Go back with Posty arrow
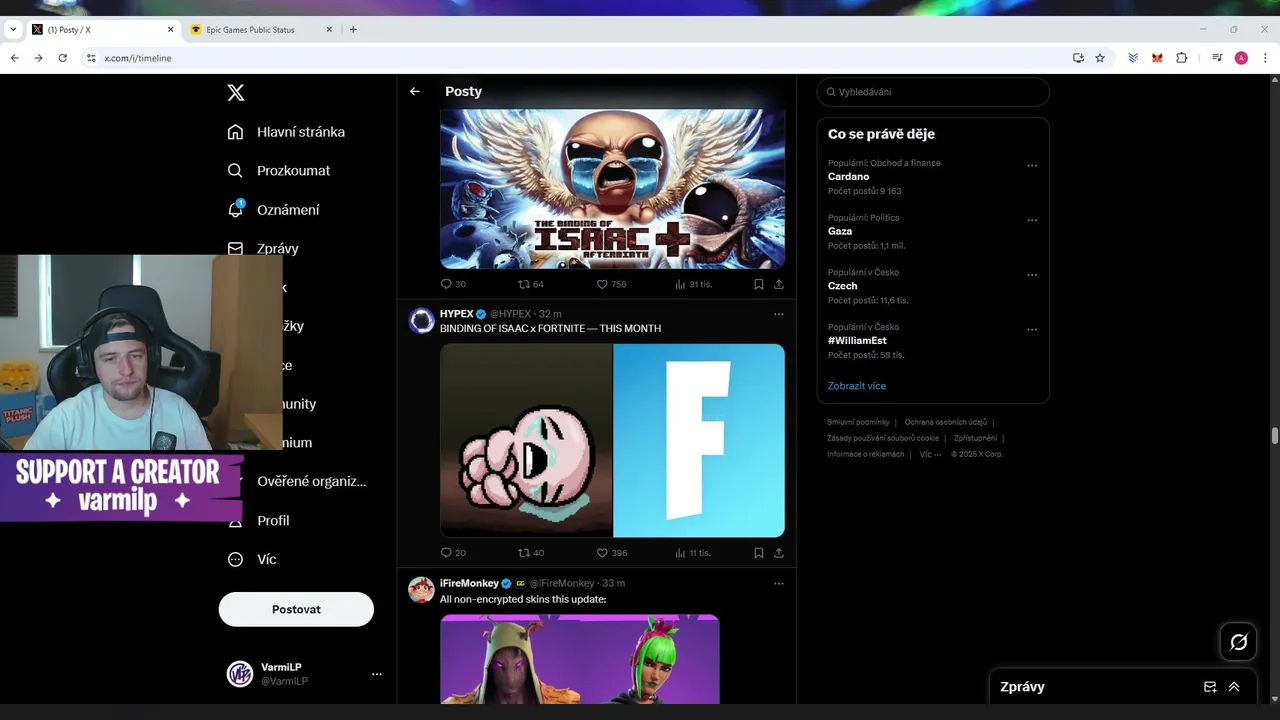The image size is (1280, 720). click(415, 91)
